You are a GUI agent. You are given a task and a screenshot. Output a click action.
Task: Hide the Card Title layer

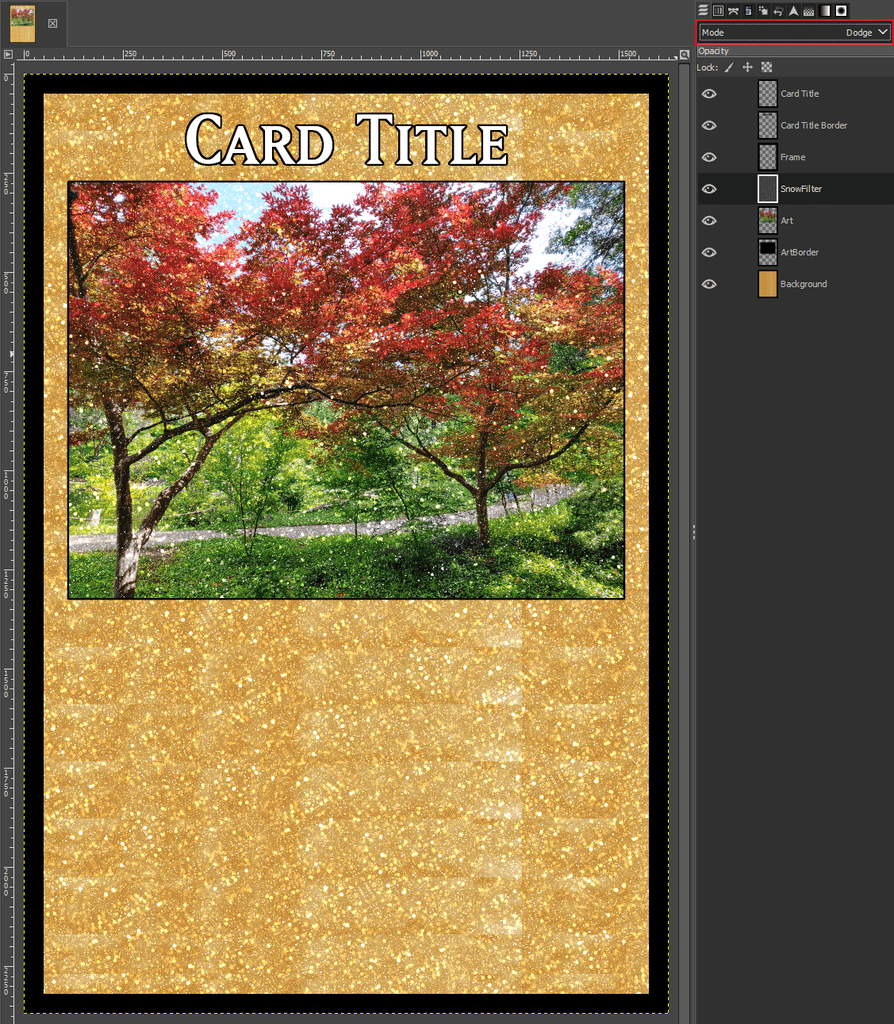(709, 93)
